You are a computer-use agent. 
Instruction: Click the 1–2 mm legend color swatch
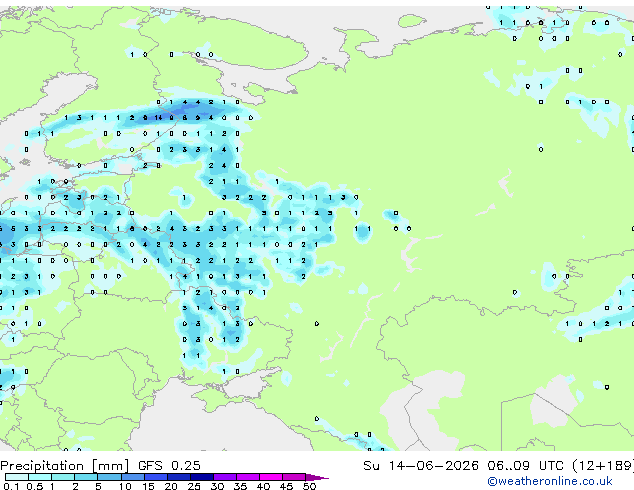point(63,477)
